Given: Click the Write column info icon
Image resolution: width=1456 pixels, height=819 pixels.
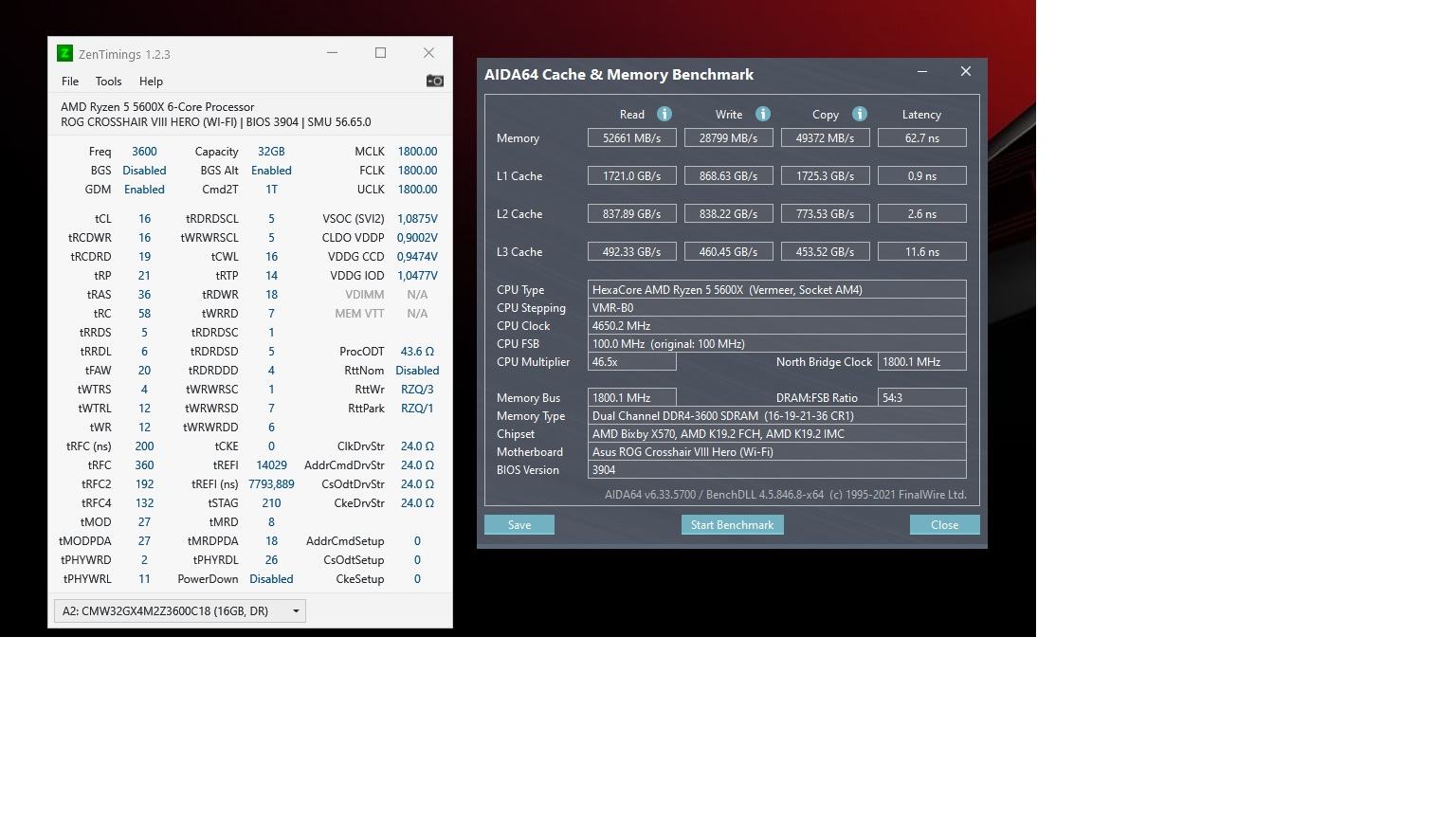Looking at the screenshot, I should 763,114.
